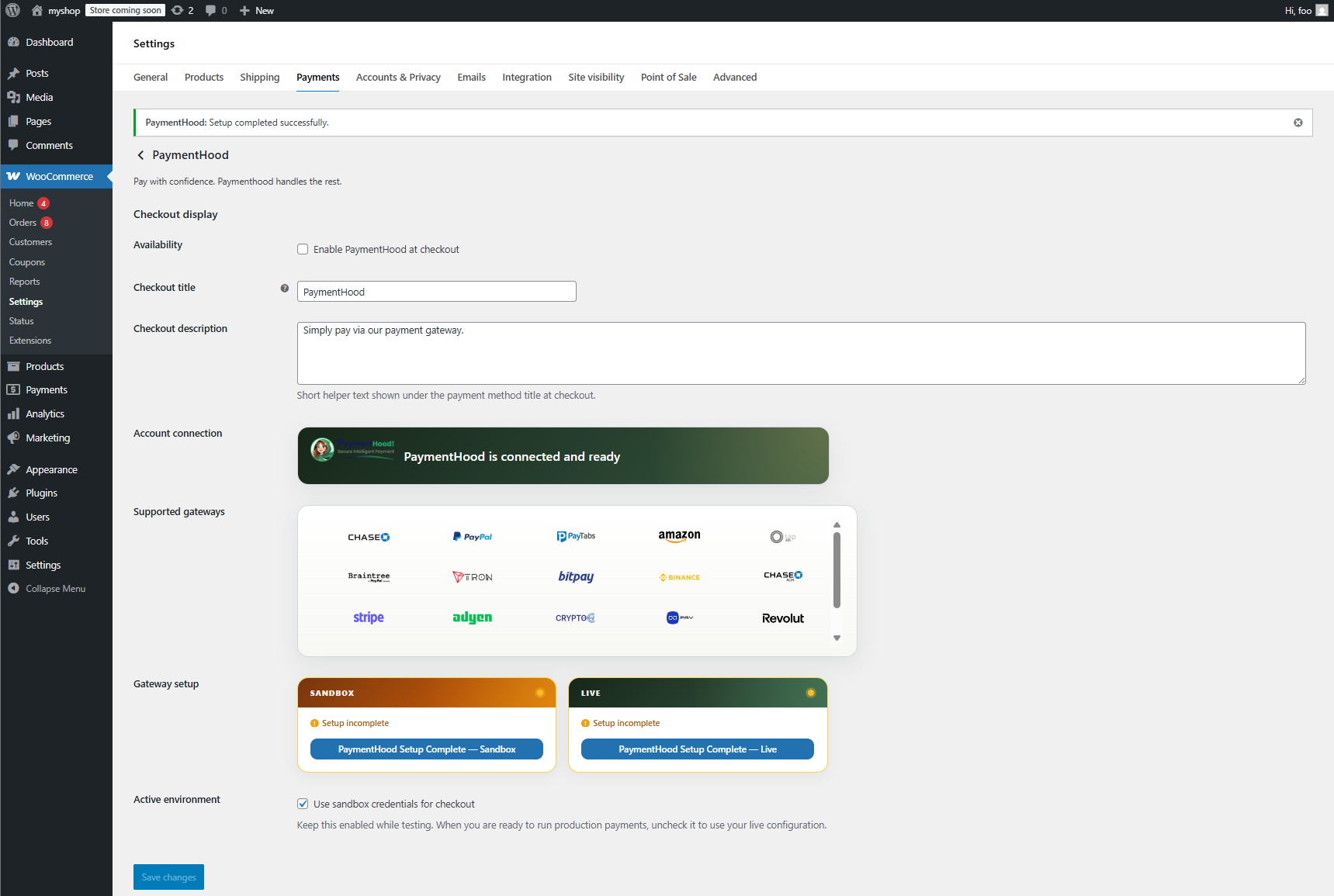Switch to Site visibility tab

point(596,77)
